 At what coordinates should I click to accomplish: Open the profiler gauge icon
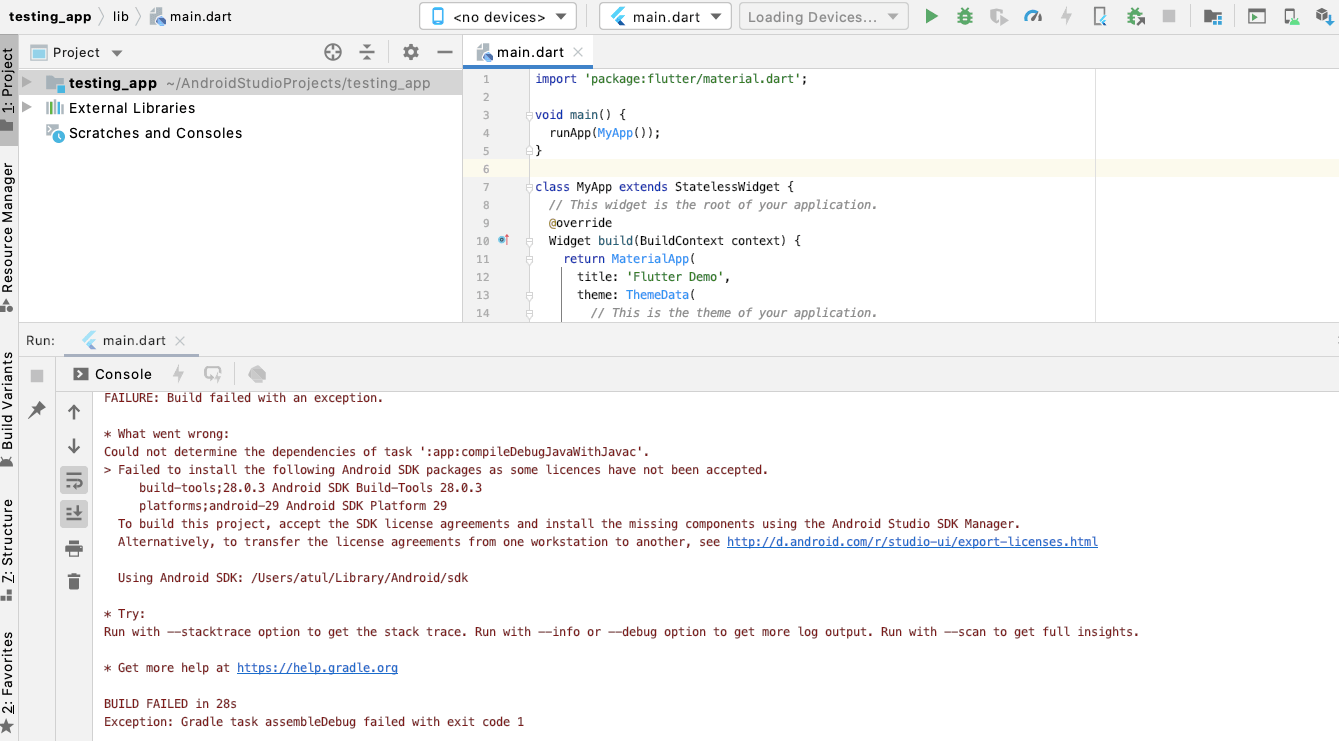pos(1033,16)
